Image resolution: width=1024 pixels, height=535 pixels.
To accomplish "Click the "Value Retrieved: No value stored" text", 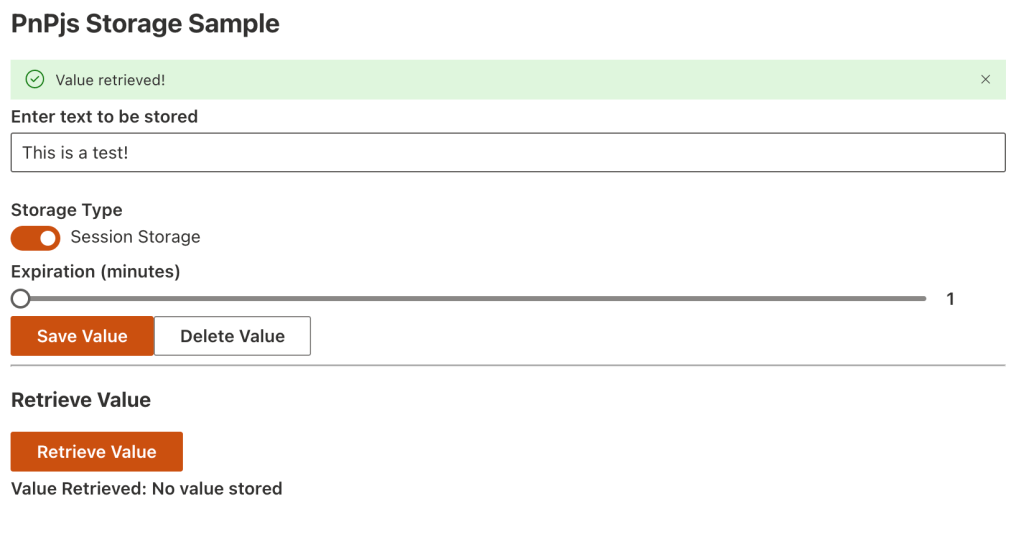I will [146, 489].
